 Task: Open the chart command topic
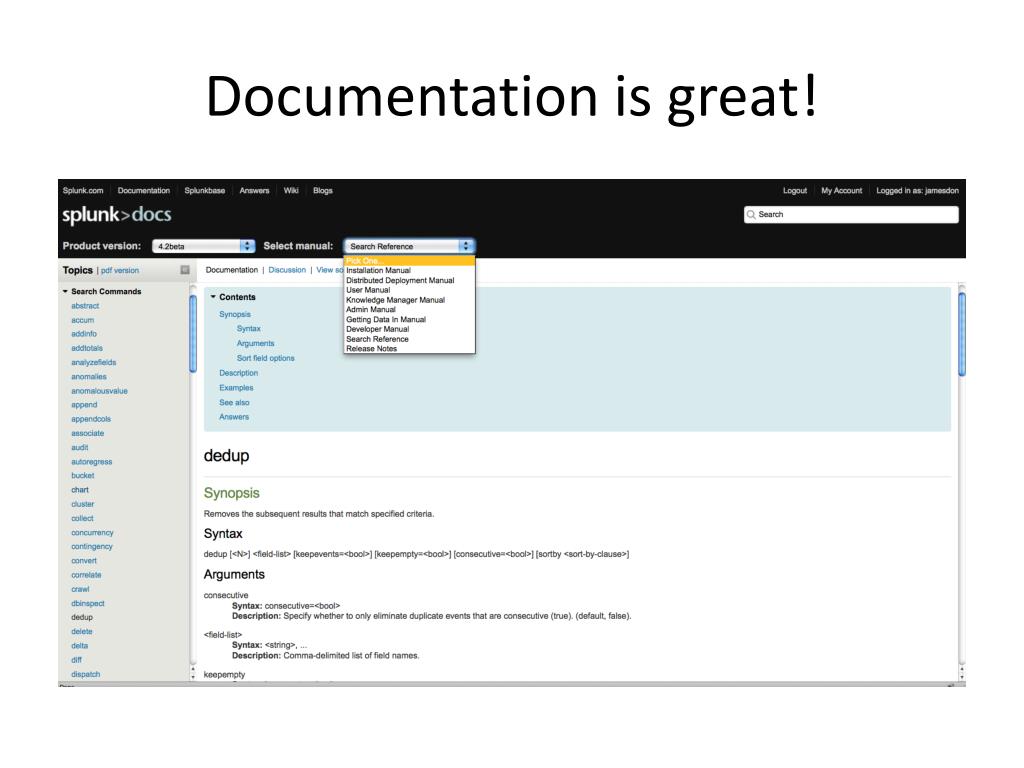tap(80, 490)
